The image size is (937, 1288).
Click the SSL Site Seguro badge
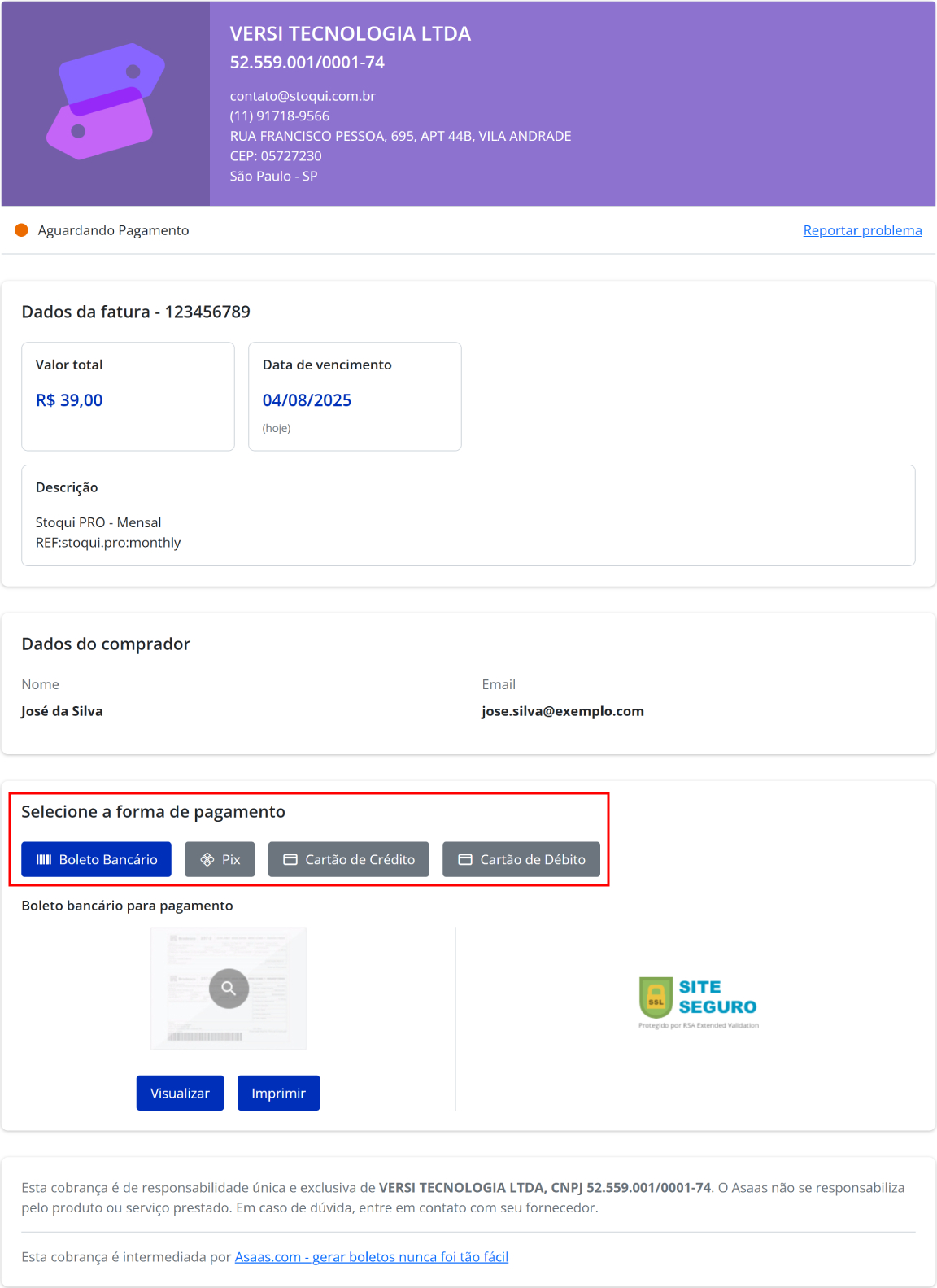(x=698, y=1001)
